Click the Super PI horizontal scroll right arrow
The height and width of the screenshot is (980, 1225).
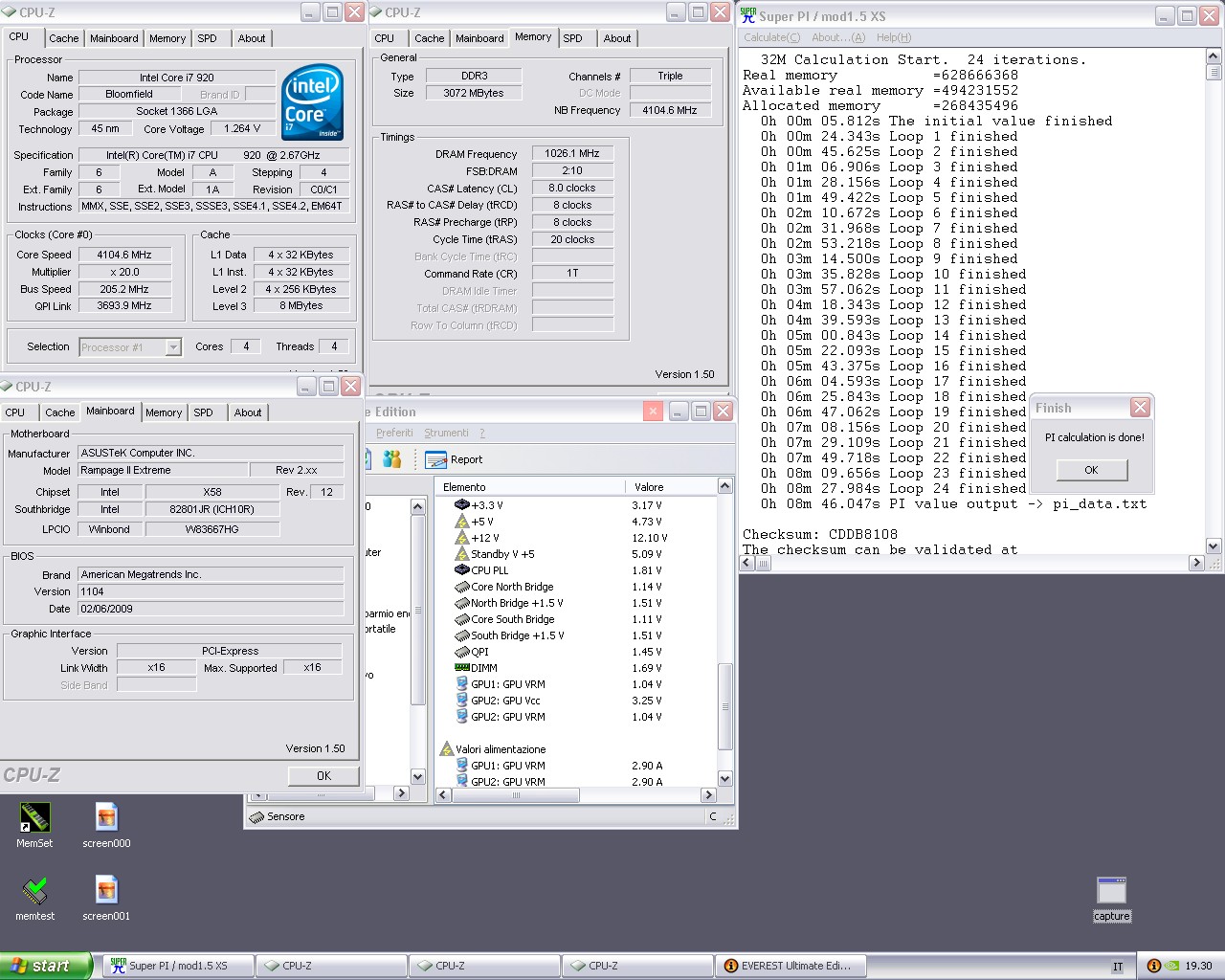1196,564
